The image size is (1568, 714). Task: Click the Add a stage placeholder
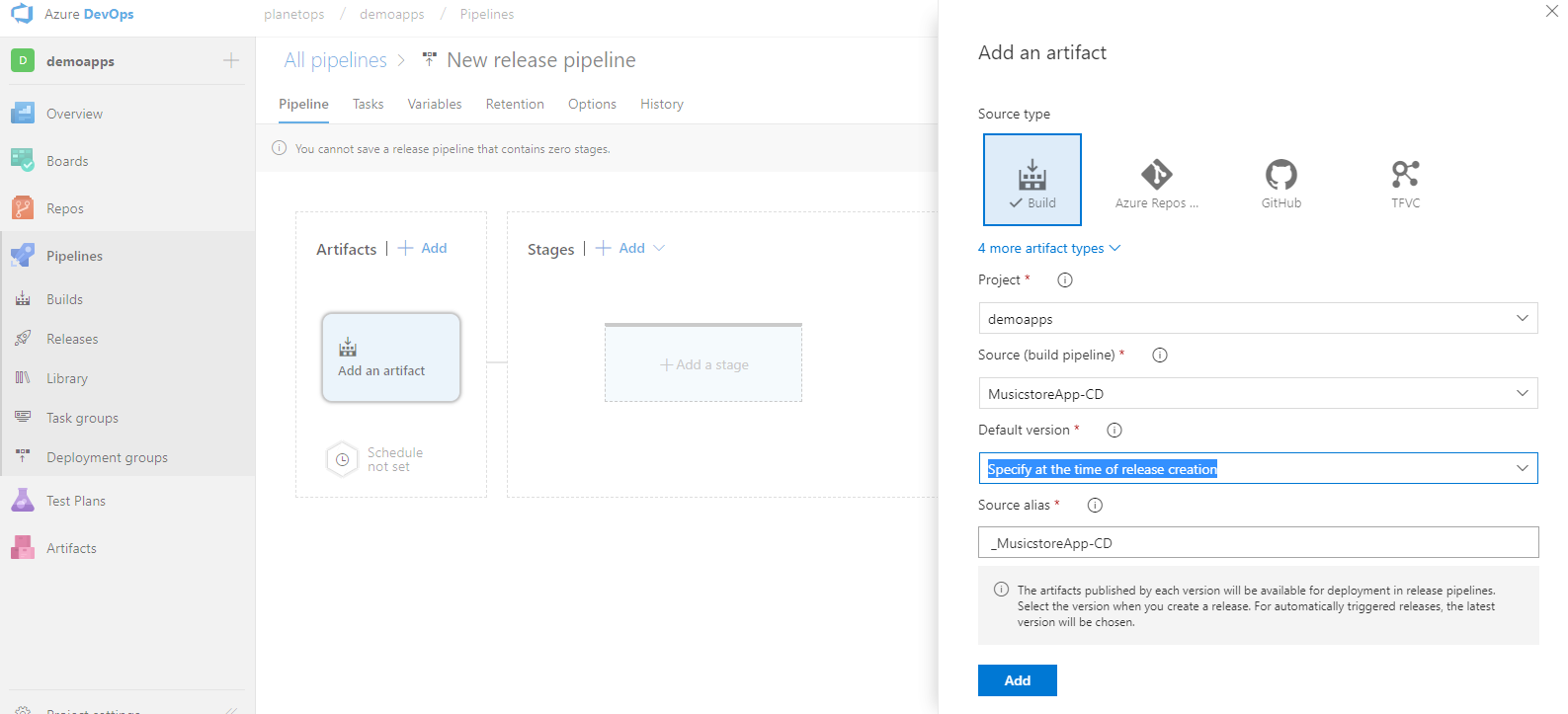(x=703, y=363)
